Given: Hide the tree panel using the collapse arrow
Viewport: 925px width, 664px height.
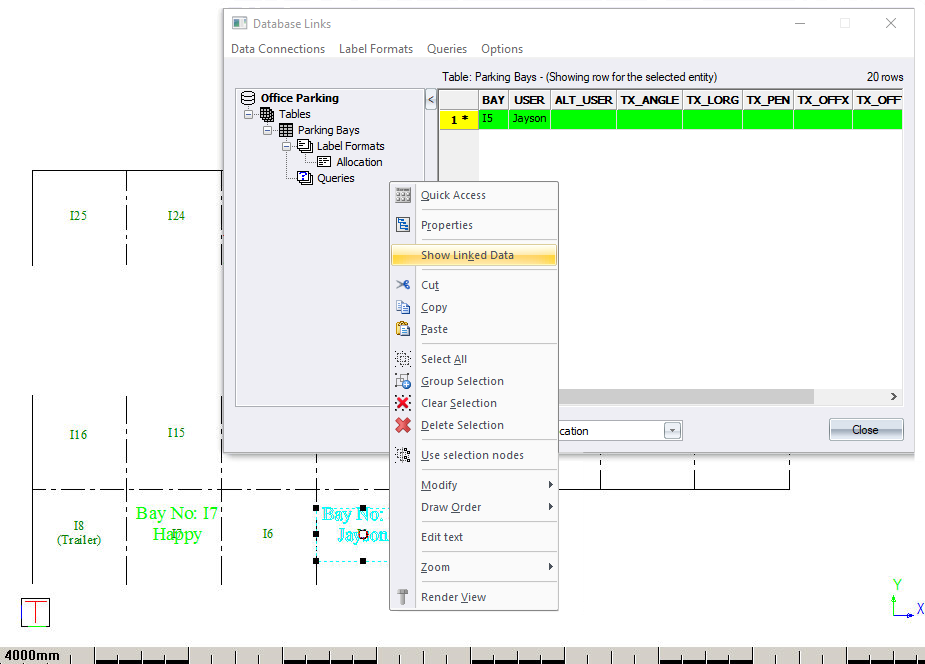Looking at the screenshot, I should pyautogui.click(x=431, y=99).
